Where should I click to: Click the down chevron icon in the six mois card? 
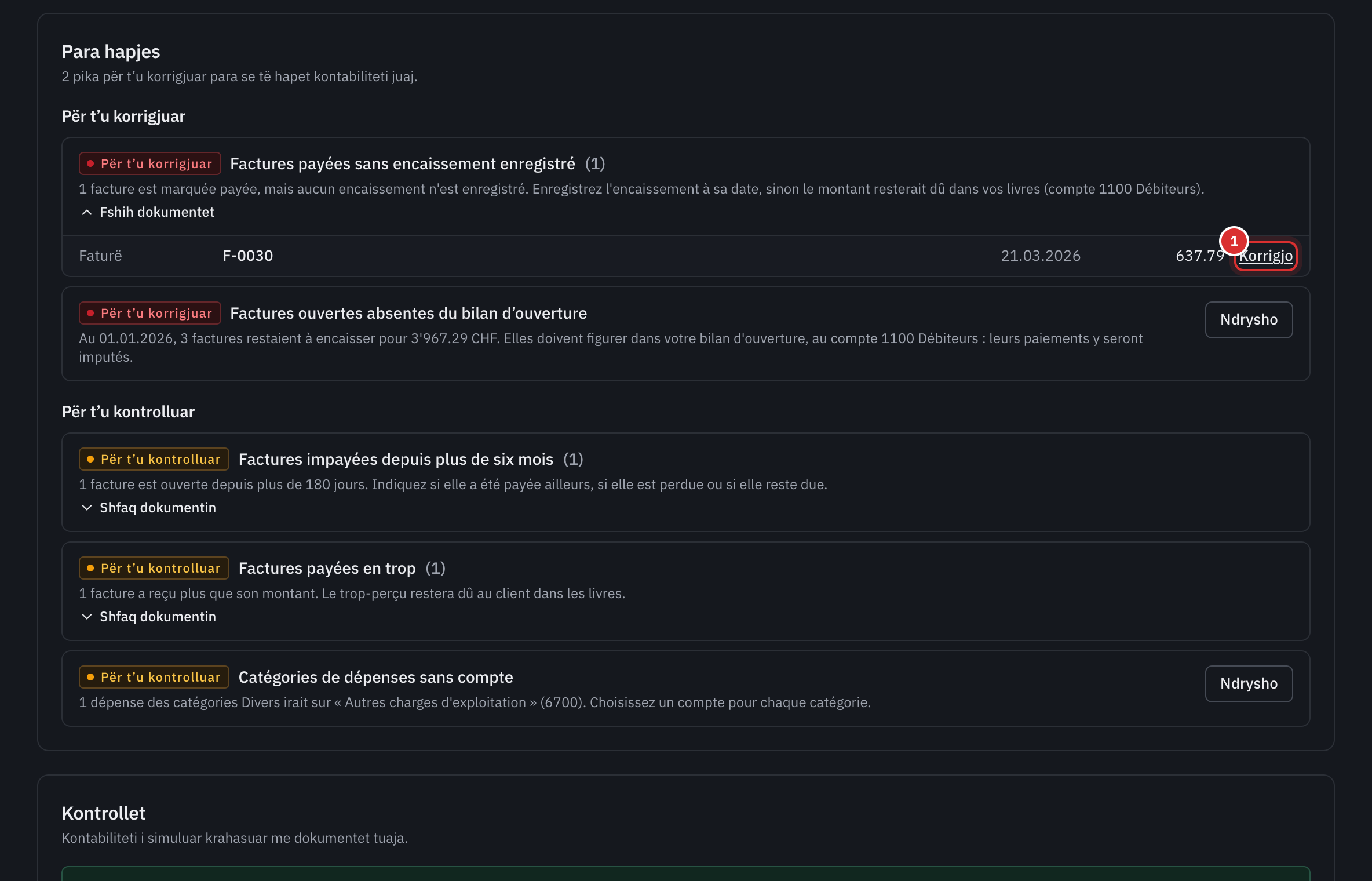(x=87, y=508)
